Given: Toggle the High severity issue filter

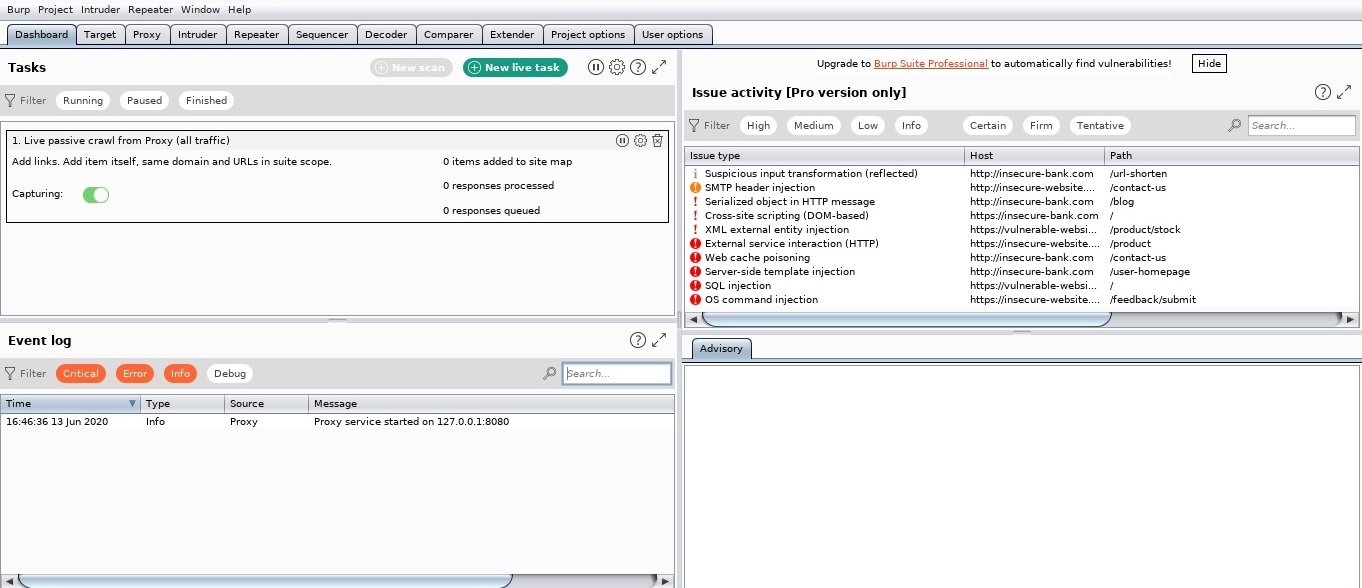Looking at the screenshot, I should (x=759, y=125).
